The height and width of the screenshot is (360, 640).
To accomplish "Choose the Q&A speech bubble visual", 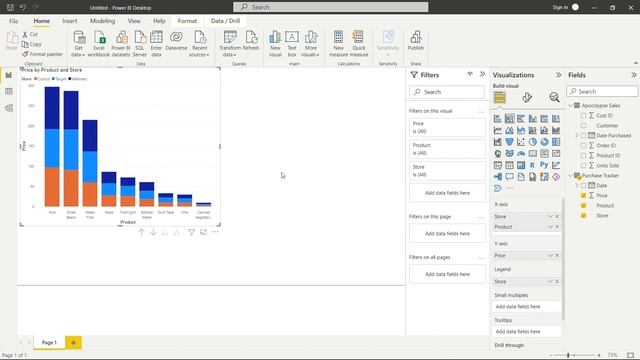I will [509, 177].
